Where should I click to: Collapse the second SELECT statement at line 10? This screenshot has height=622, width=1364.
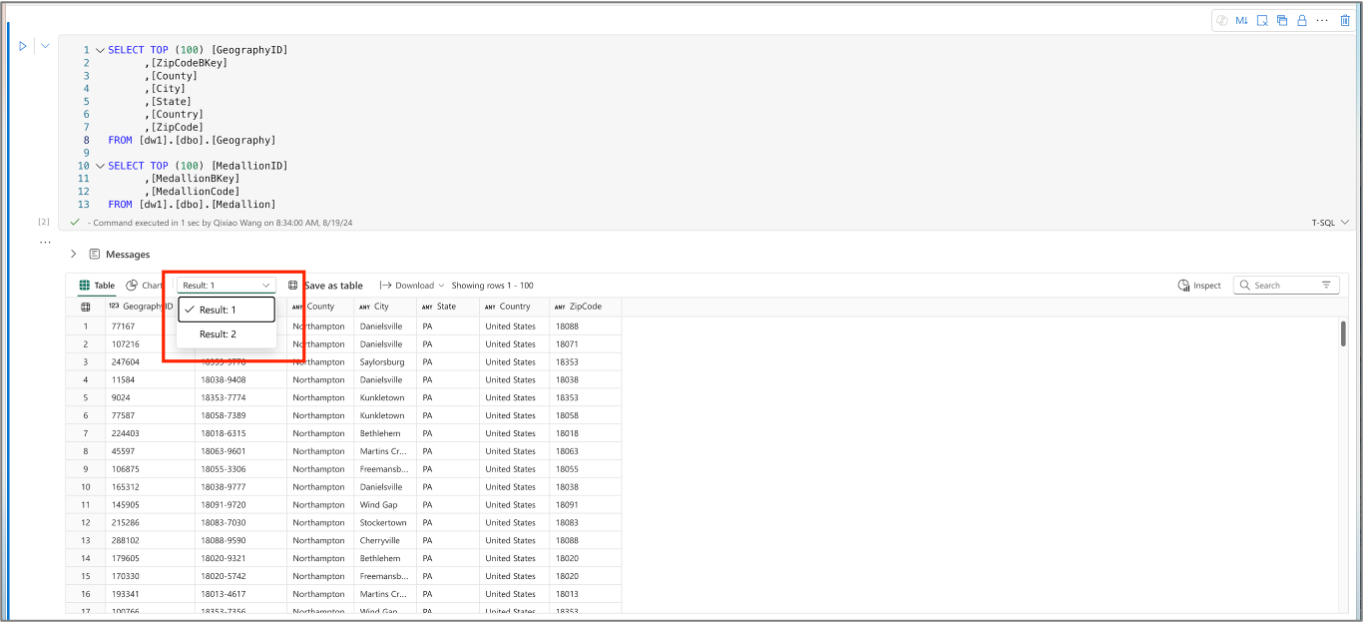[100, 166]
